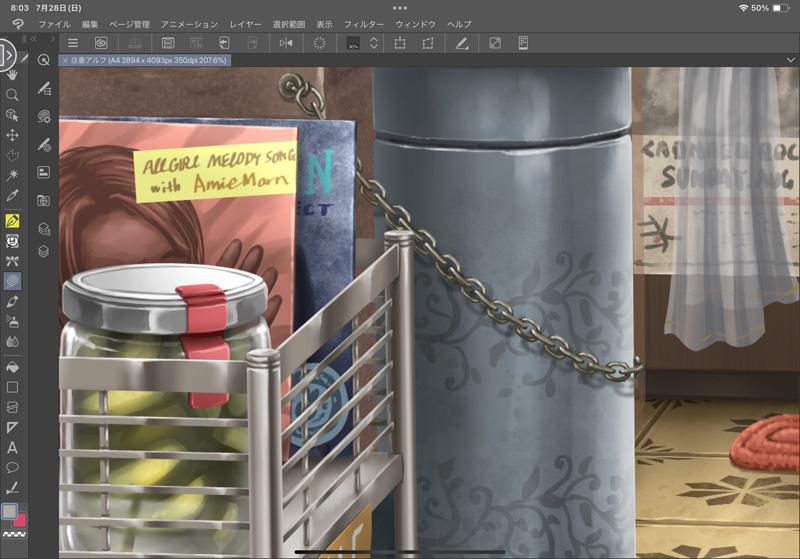Select the Zoom magnifier tool
The width and height of the screenshot is (800, 559).
(12, 95)
